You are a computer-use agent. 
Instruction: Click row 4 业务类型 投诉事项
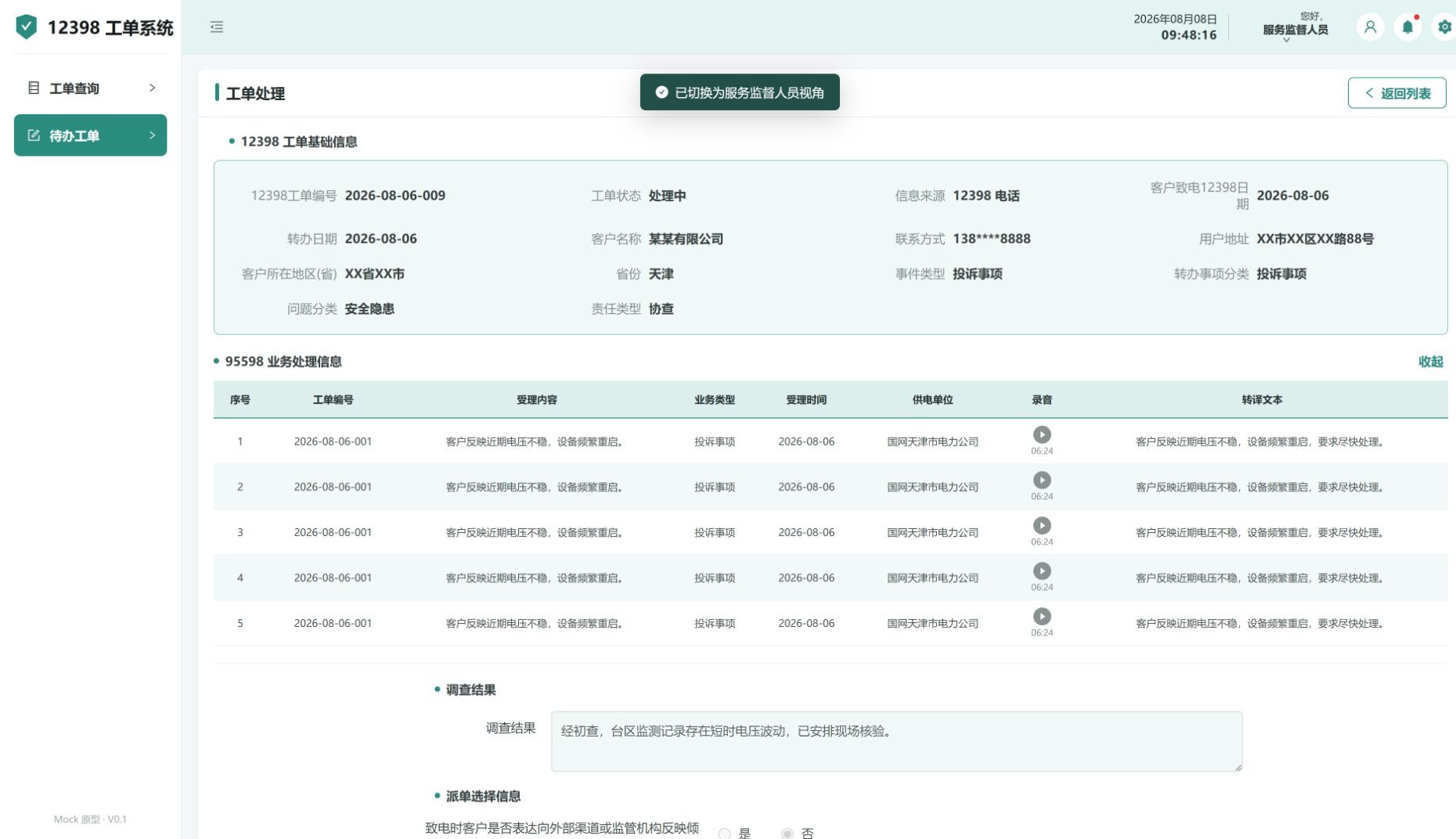714,578
